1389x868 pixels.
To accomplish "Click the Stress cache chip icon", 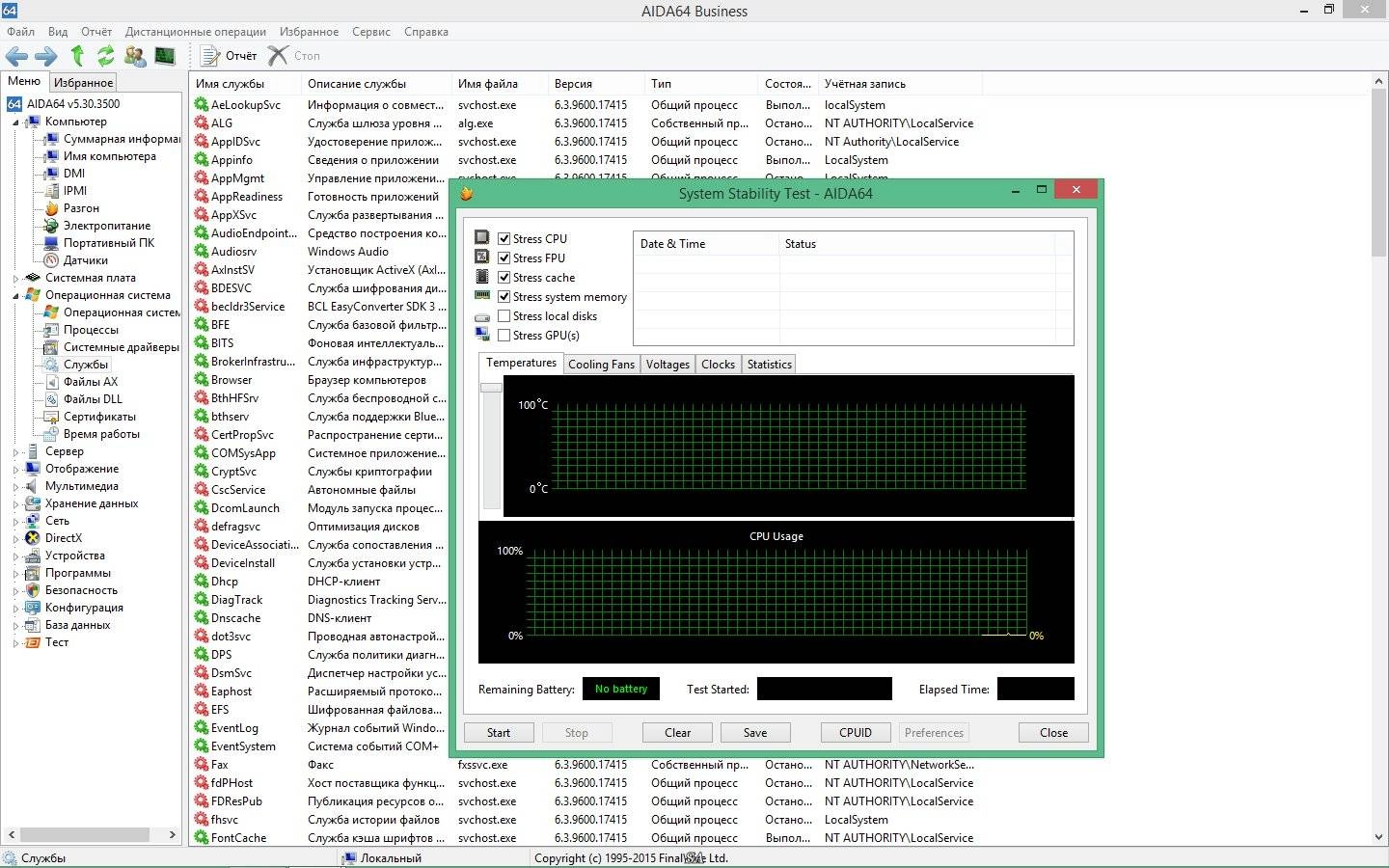I will [x=482, y=277].
